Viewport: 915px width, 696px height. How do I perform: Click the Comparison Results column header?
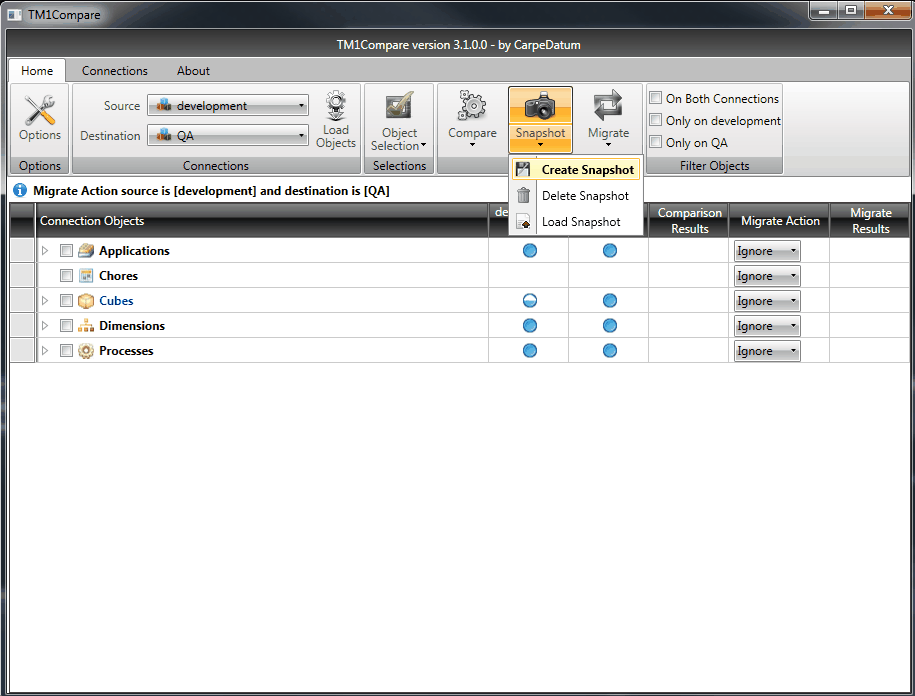tap(689, 221)
